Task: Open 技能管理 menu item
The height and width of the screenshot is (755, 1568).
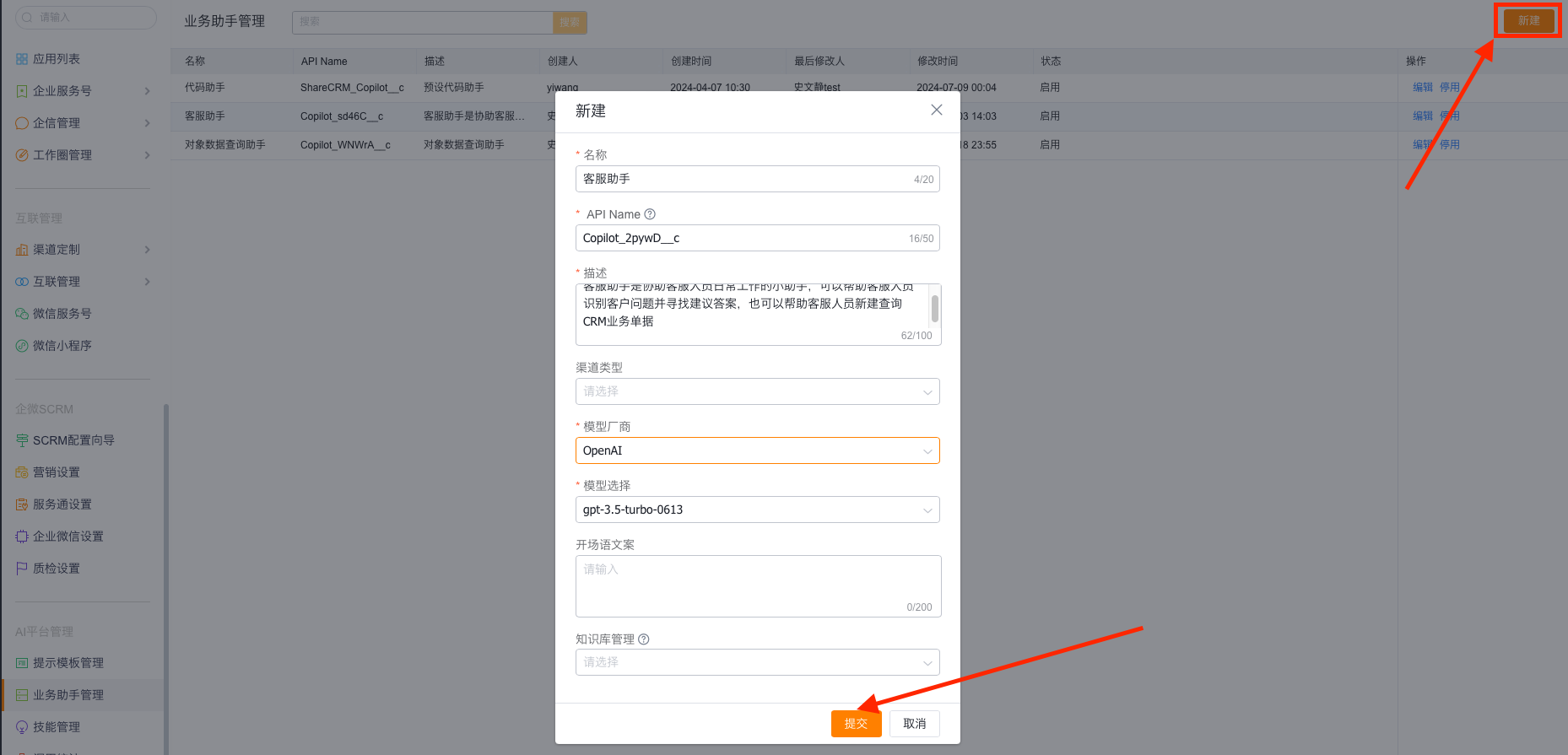Action: pyautogui.click(x=56, y=727)
